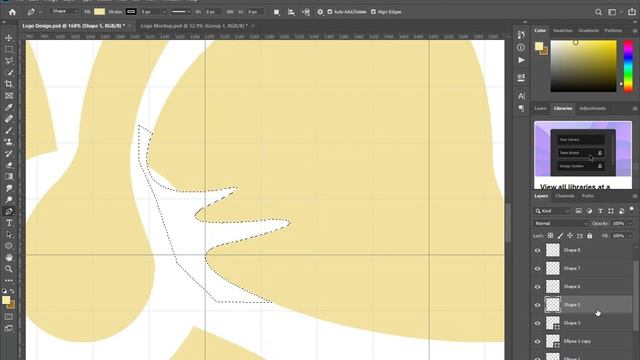Open pen tool gear settings

click(x=320, y=12)
